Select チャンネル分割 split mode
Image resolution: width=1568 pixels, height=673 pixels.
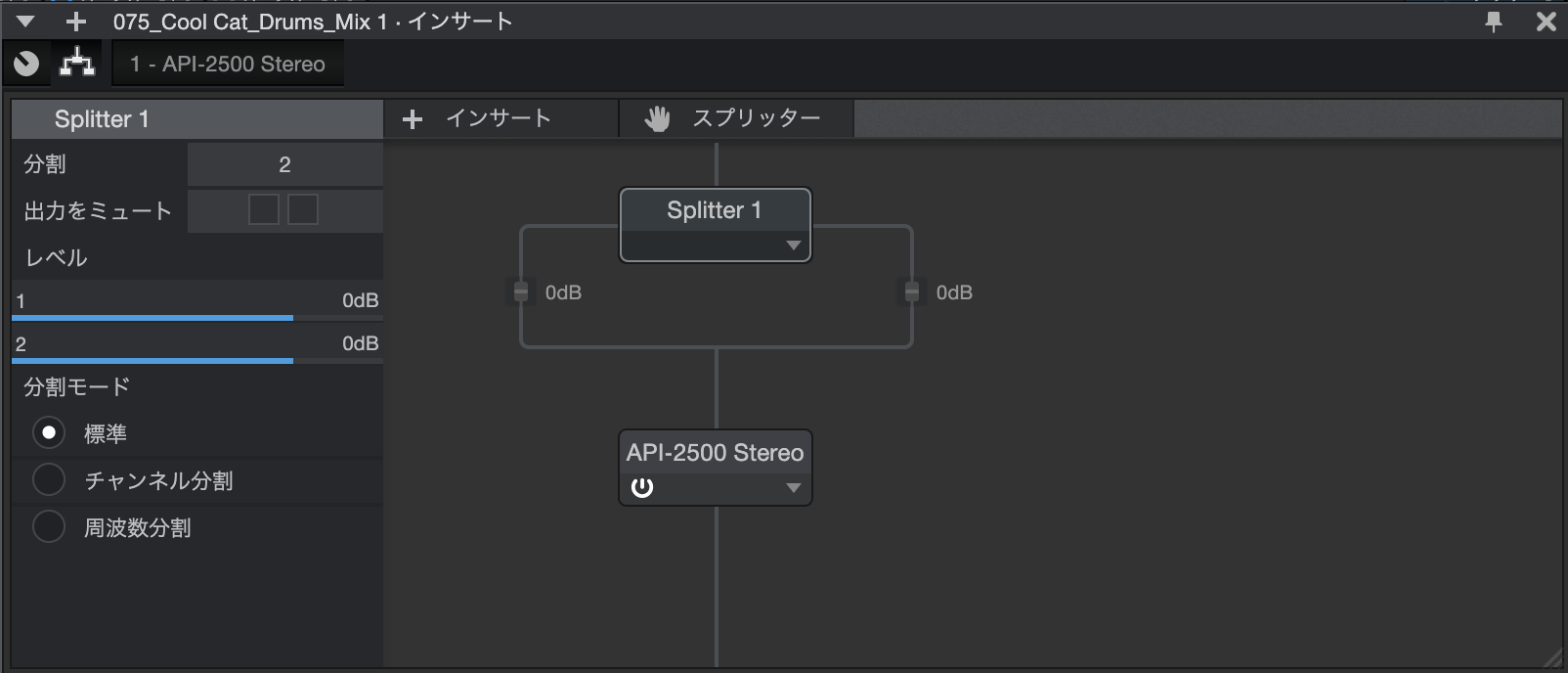(x=49, y=480)
